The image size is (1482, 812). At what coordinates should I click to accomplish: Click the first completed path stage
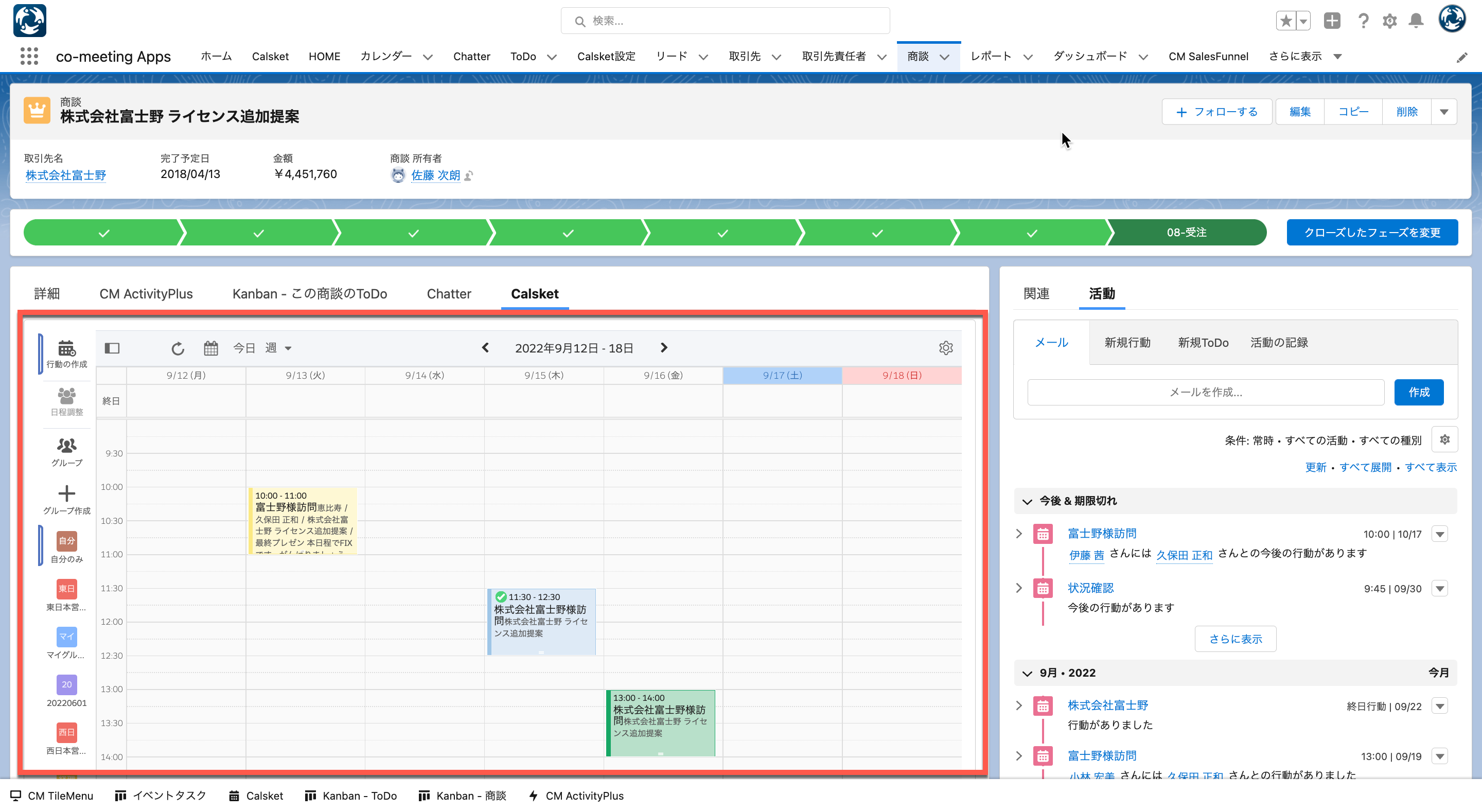click(103, 233)
